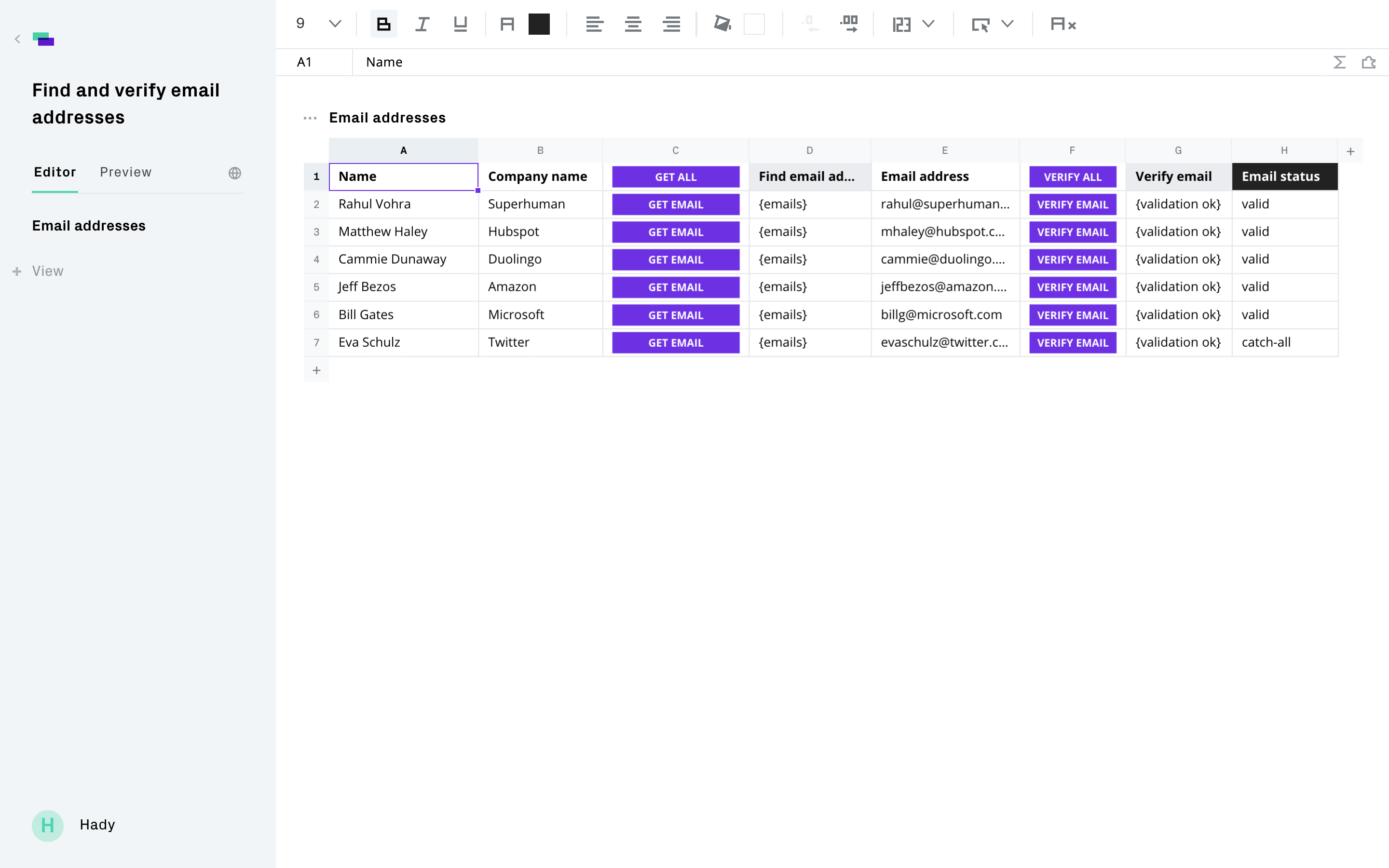Add a new row to the table
Viewport: 1389px width, 868px height.
click(x=316, y=370)
